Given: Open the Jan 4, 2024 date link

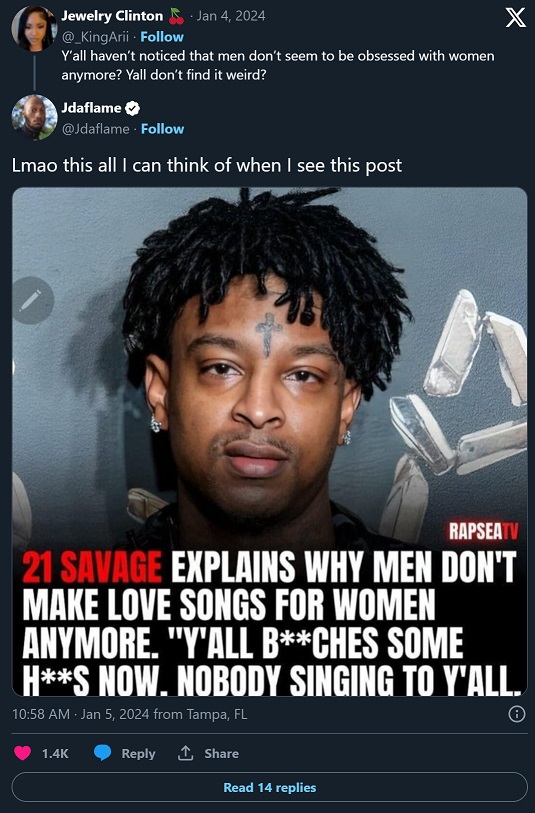Looking at the screenshot, I should click(x=231, y=16).
